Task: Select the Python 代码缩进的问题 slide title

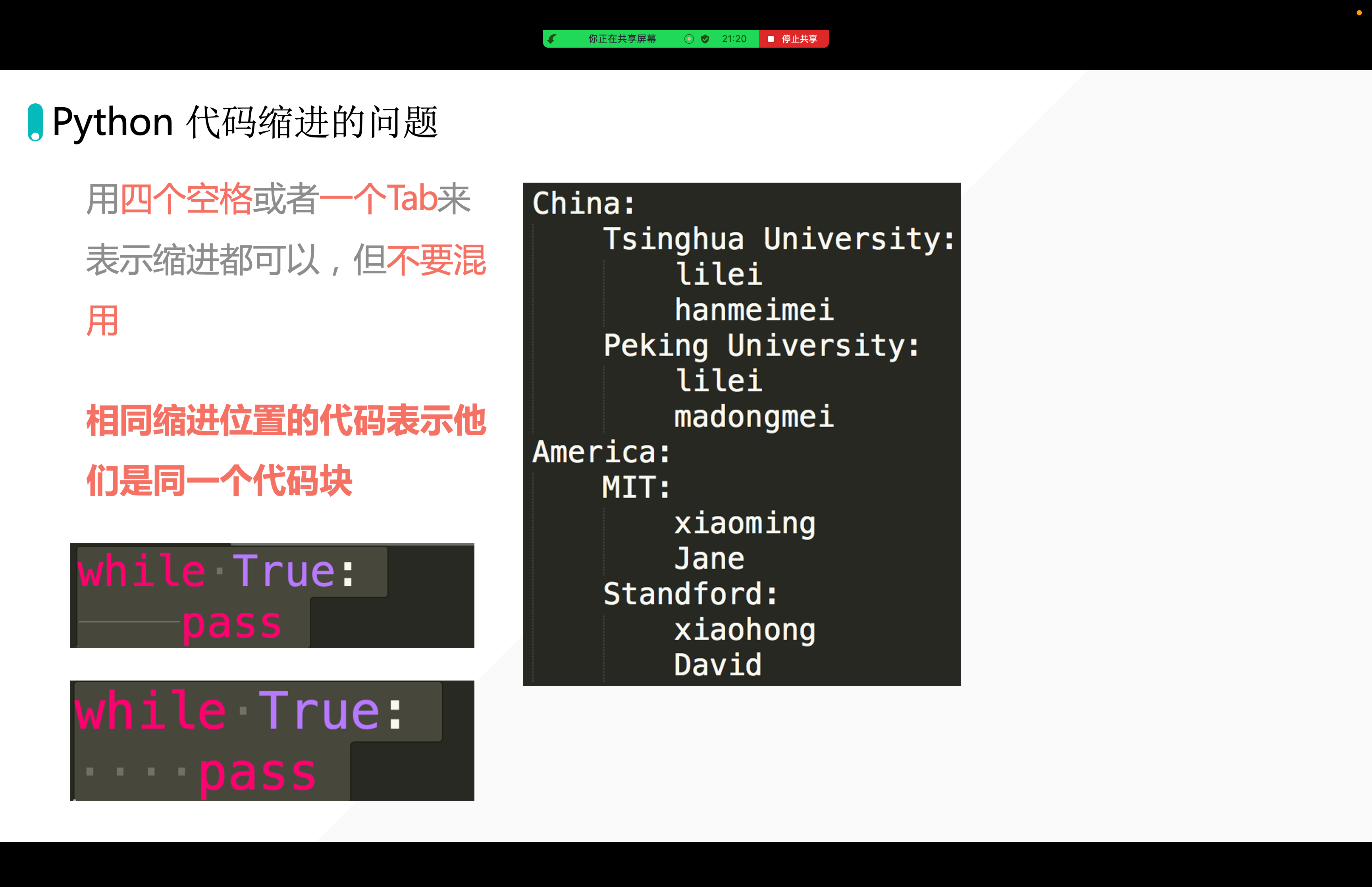Action: pyautogui.click(x=245, y=122)
